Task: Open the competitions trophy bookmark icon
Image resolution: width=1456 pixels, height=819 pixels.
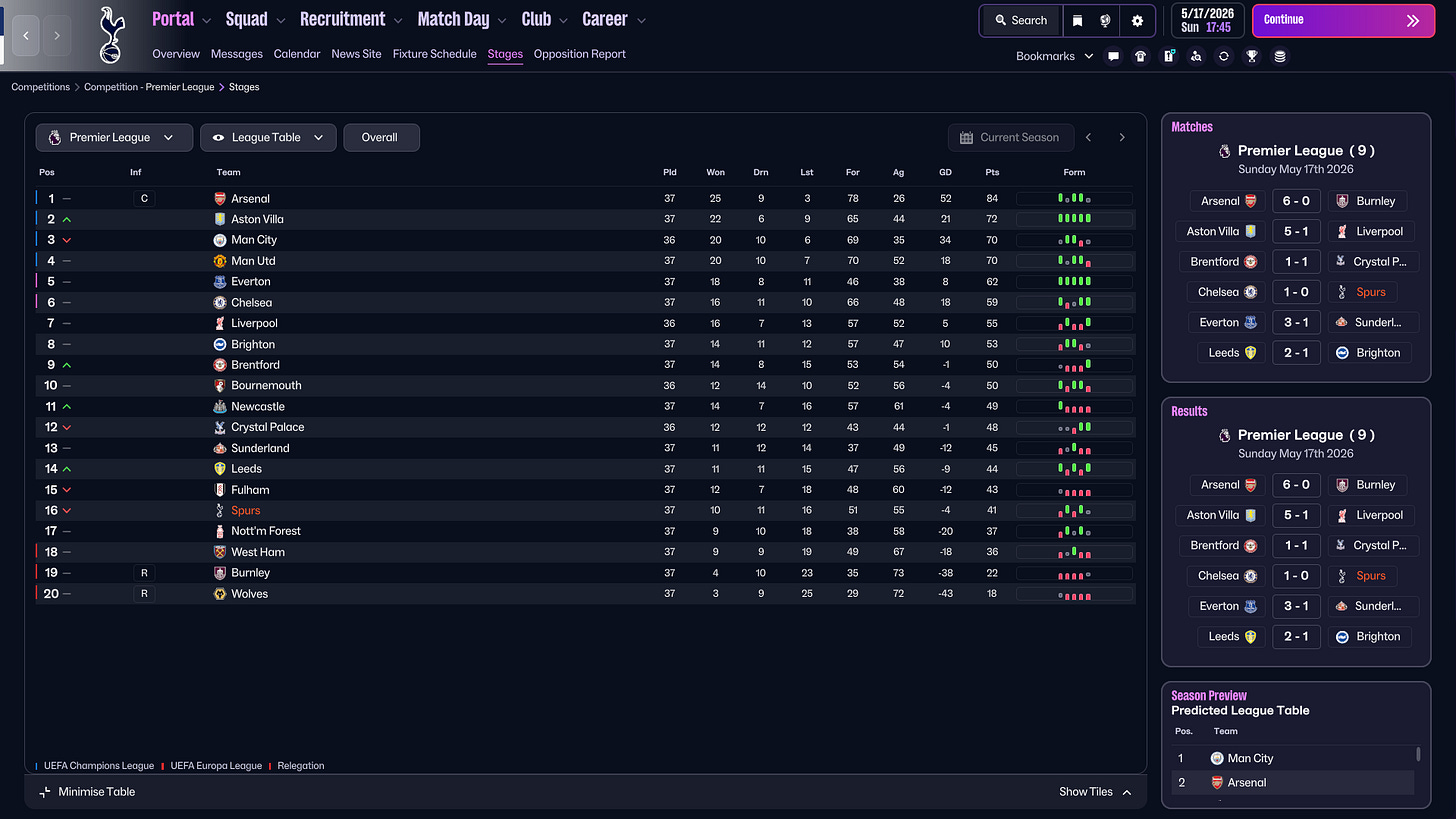Action: pyautogui.click(x=1252, y=56)
